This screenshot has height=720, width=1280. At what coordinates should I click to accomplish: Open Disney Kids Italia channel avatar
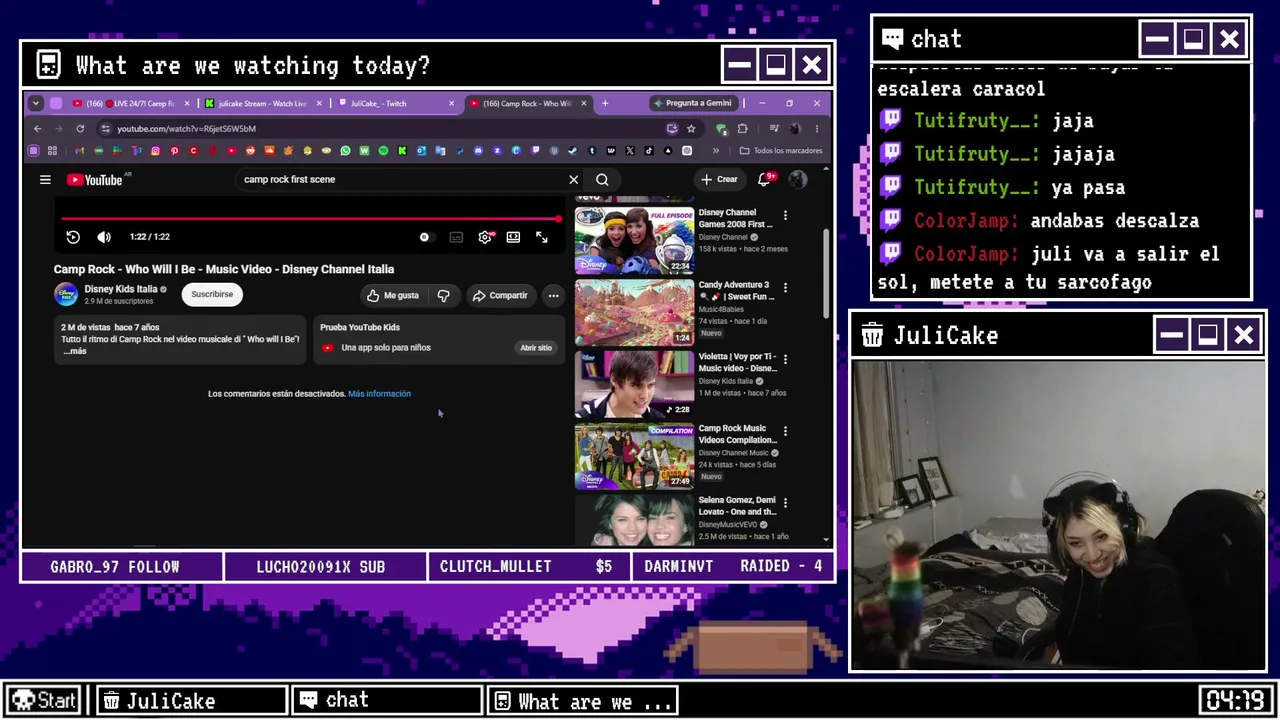(x=66, y=294)
